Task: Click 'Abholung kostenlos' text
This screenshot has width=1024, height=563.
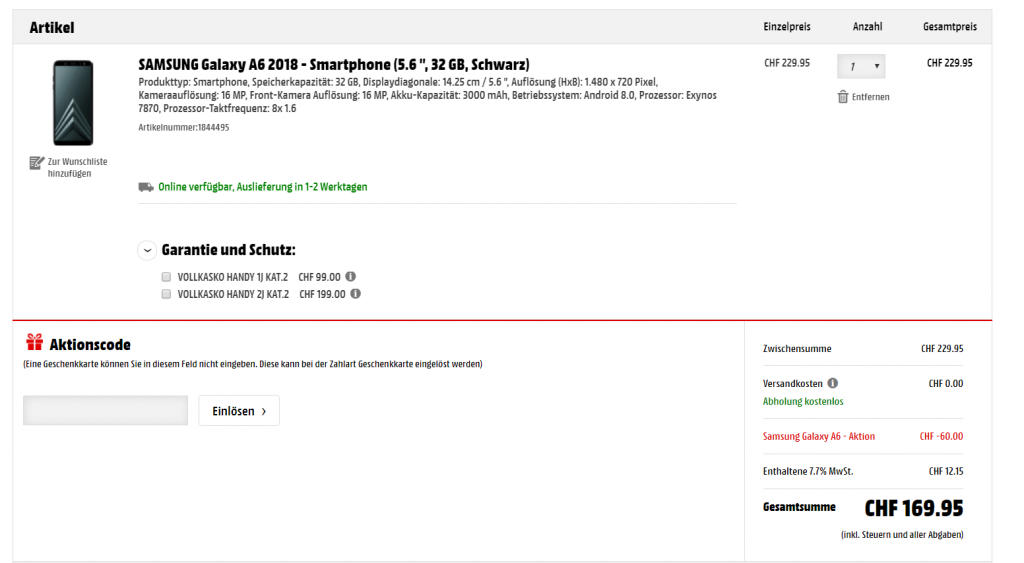Action: [803, 401]
